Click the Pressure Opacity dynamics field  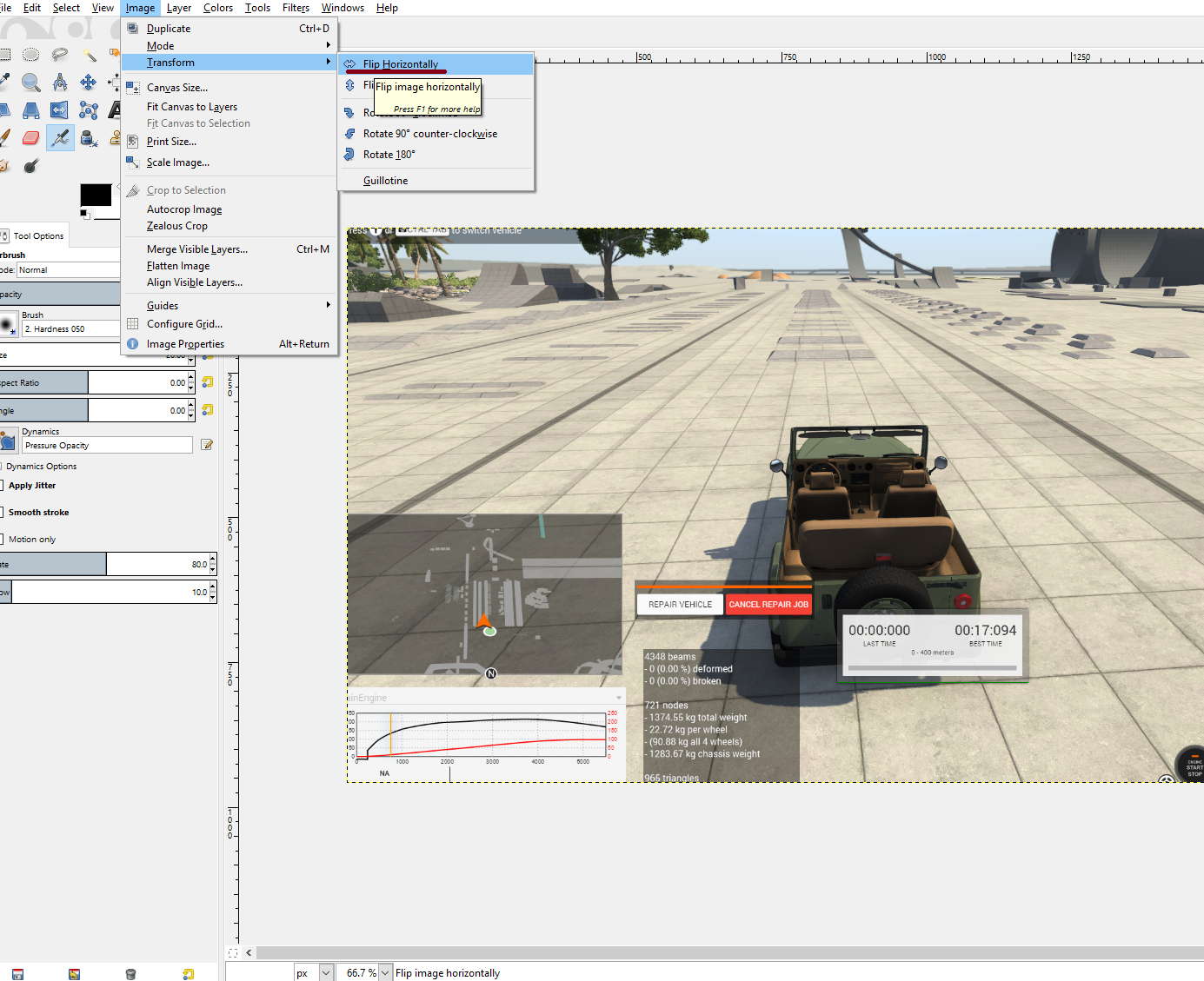(107, 445)
